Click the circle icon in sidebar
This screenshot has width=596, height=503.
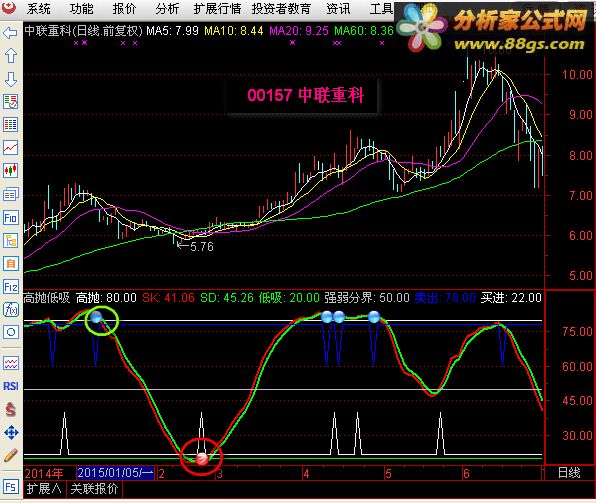coord(11,333)
